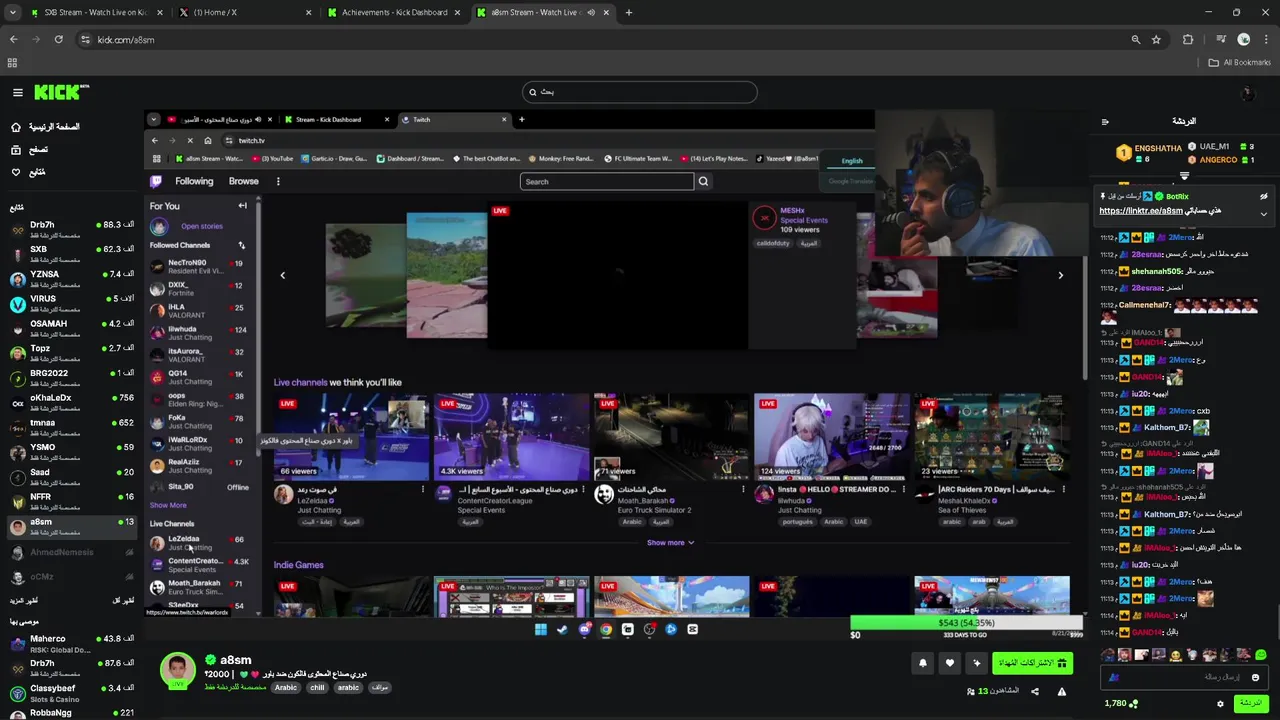1280x720 pixels.
Task: Click the green gift subscriptions button
Action: click(x=1033, y=663)
